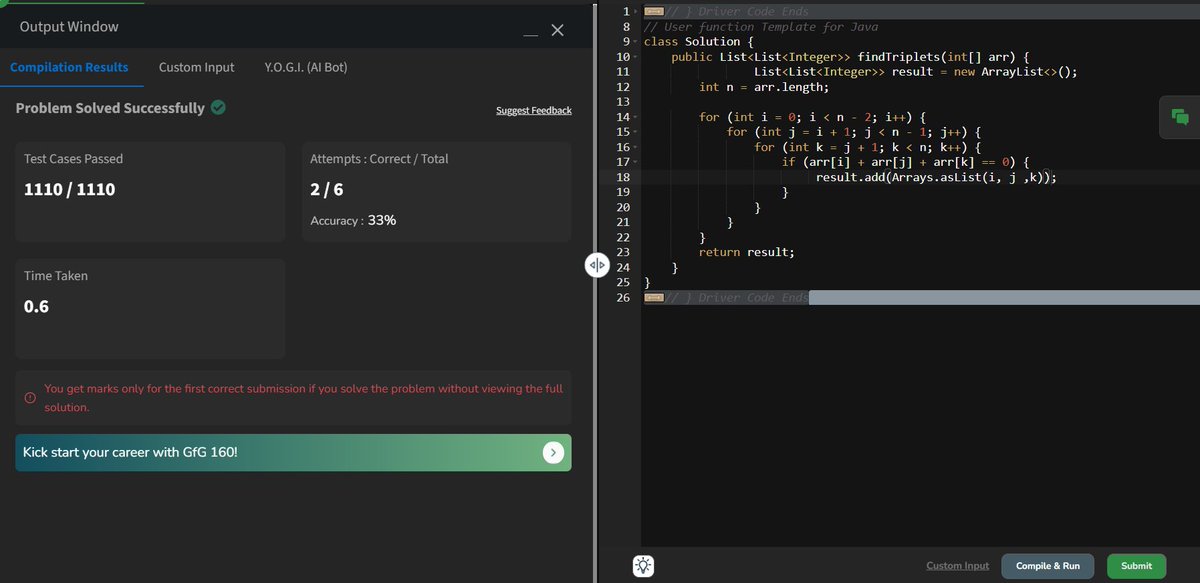This screenshot has width=1200, height=583.
Task: Click the Test Cases Passed 1110 / 1110 value
Action: (70, 188)
